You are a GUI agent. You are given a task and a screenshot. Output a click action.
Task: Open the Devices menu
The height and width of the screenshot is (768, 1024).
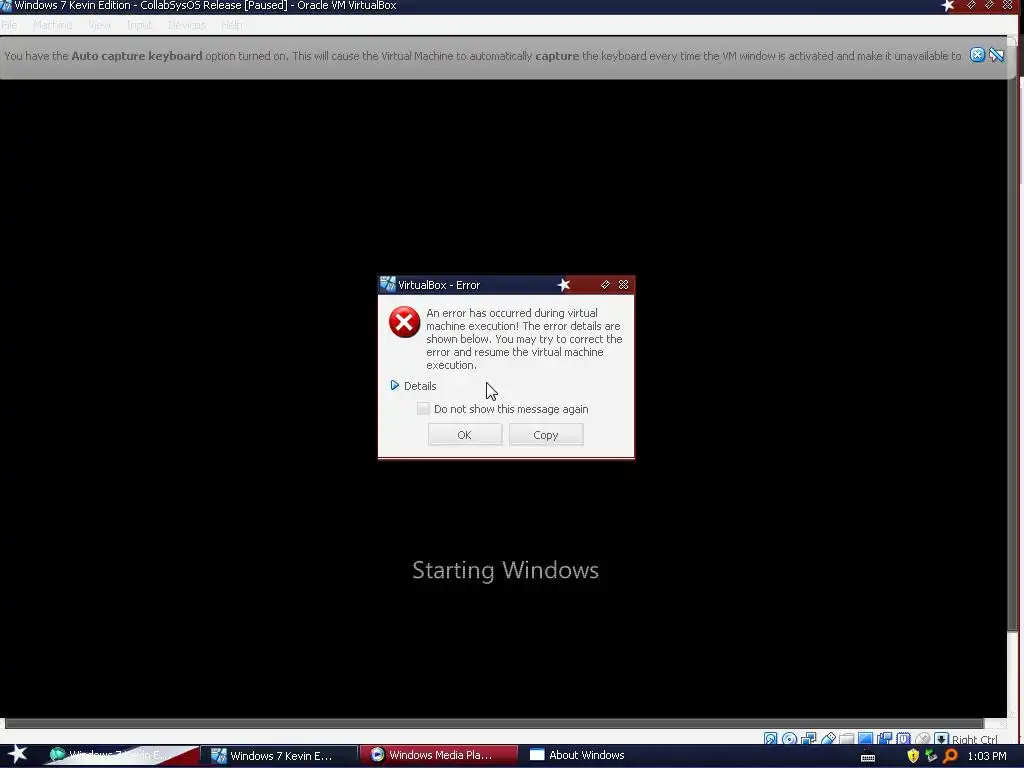(187, 25)
